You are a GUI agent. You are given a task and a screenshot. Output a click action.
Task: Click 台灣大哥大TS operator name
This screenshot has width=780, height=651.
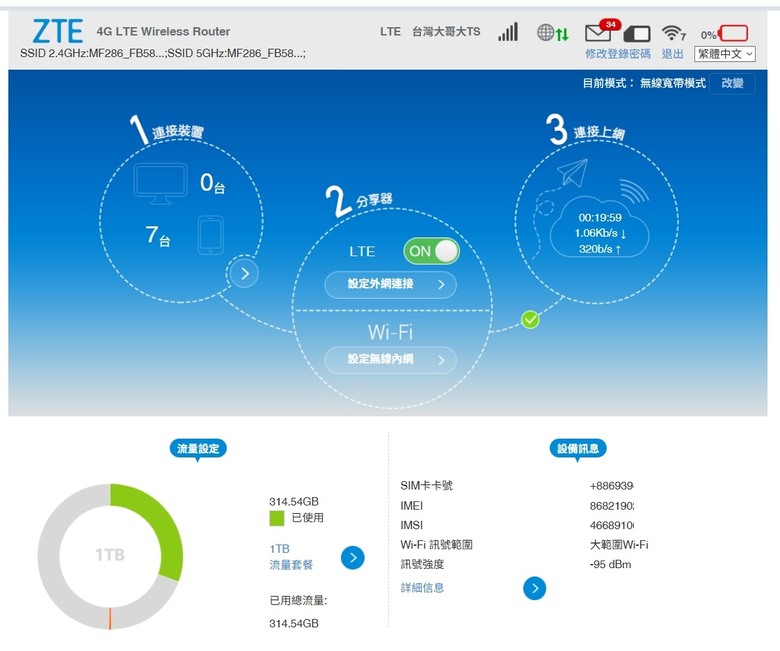point(446,32)
